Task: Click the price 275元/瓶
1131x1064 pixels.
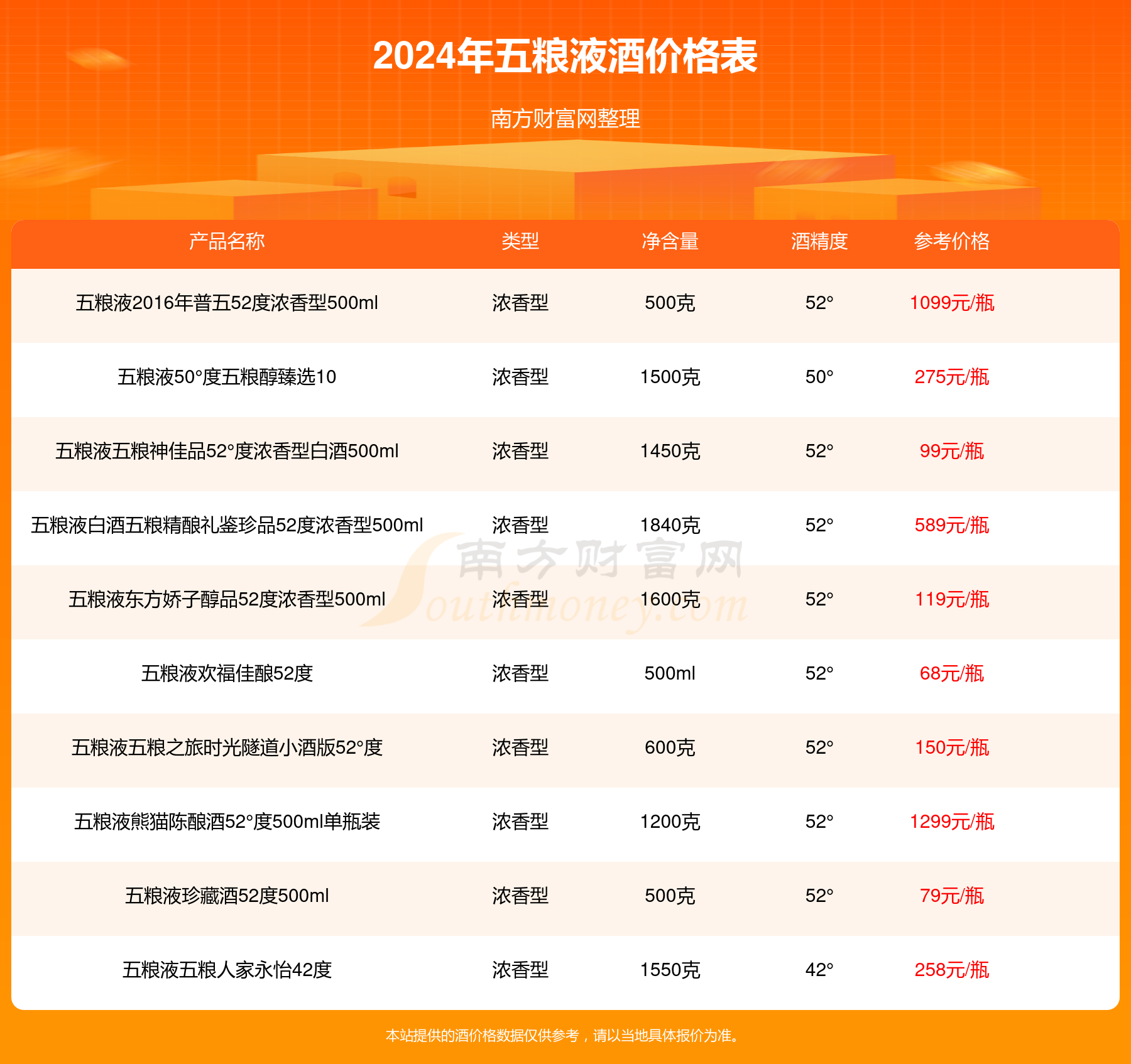Action: (x=952, y=377)
